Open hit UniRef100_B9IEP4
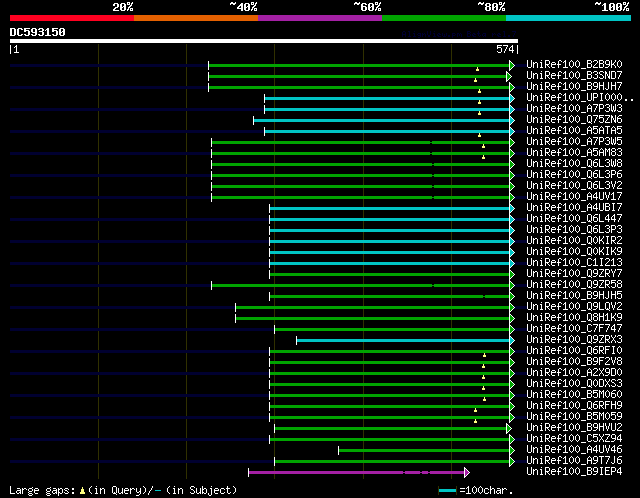 click(574, 472)
